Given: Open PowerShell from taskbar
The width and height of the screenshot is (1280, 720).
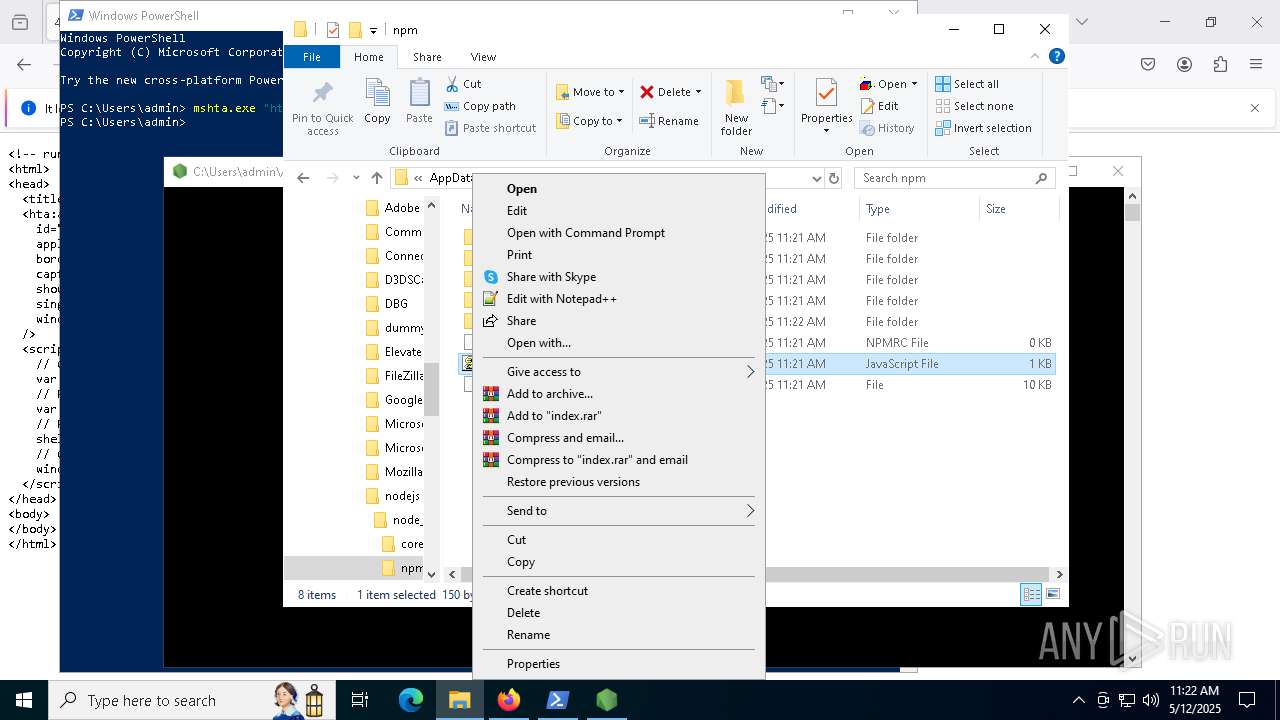Looking at the screenshot, I should point(558,700).
